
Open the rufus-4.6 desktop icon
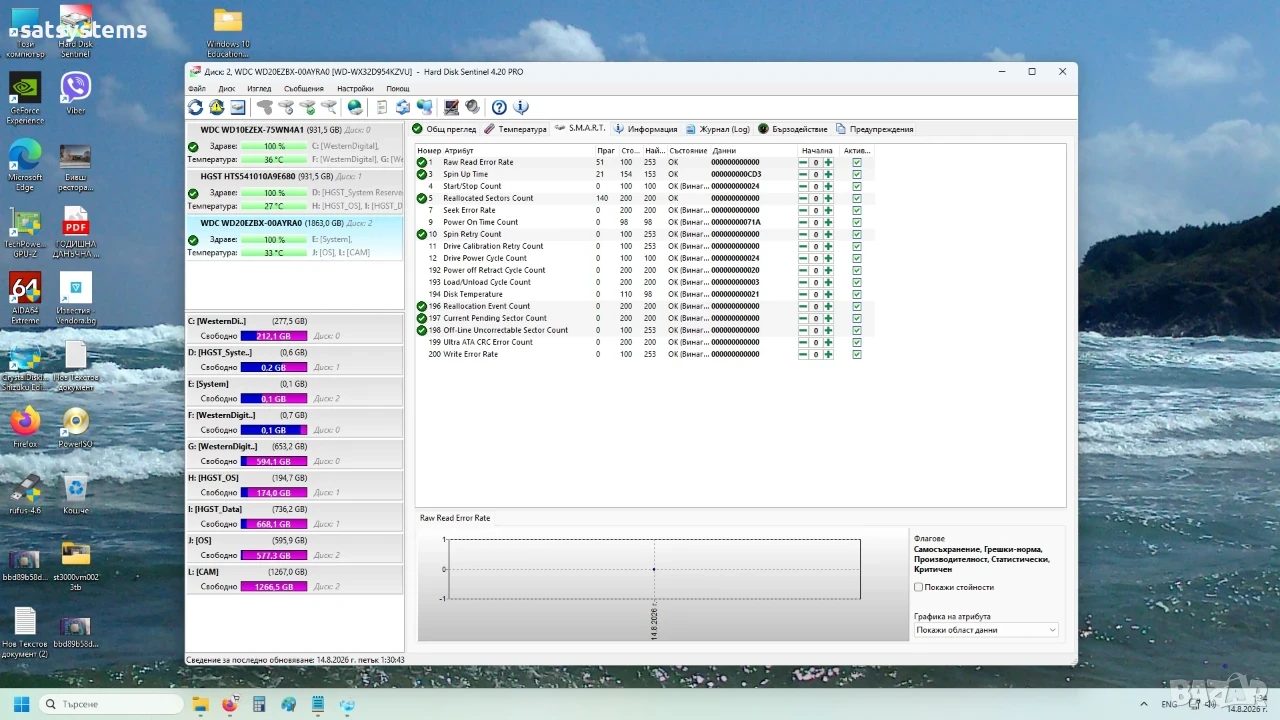click(25, 494)
